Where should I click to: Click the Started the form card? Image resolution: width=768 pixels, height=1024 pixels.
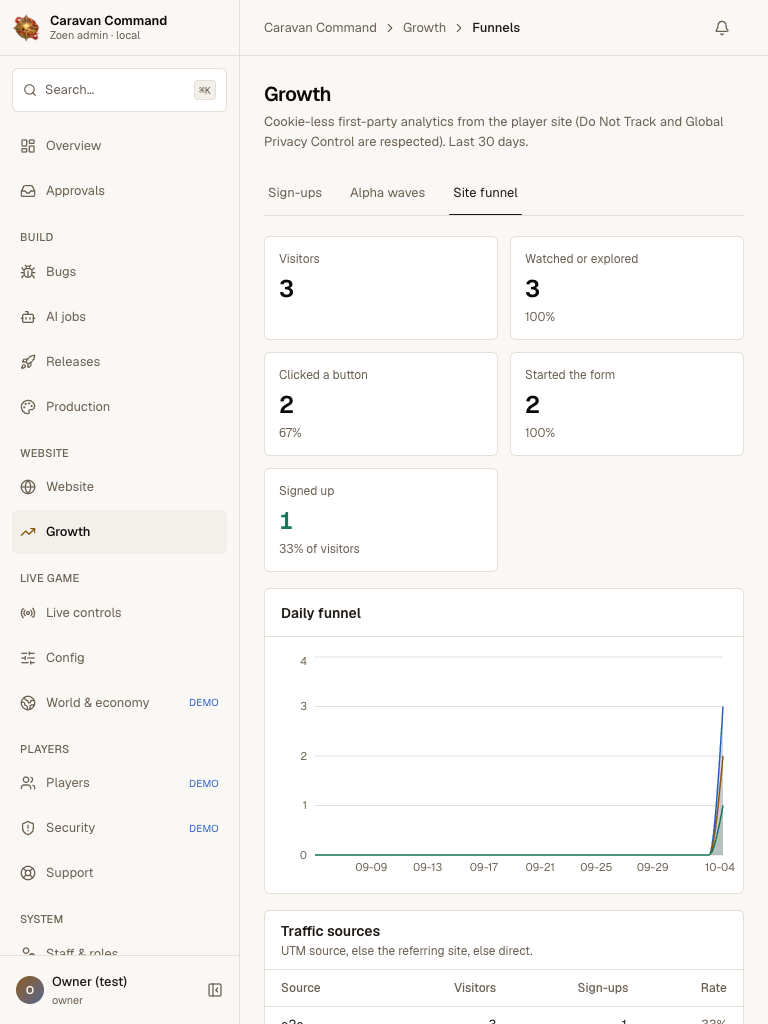click(627, 404)
